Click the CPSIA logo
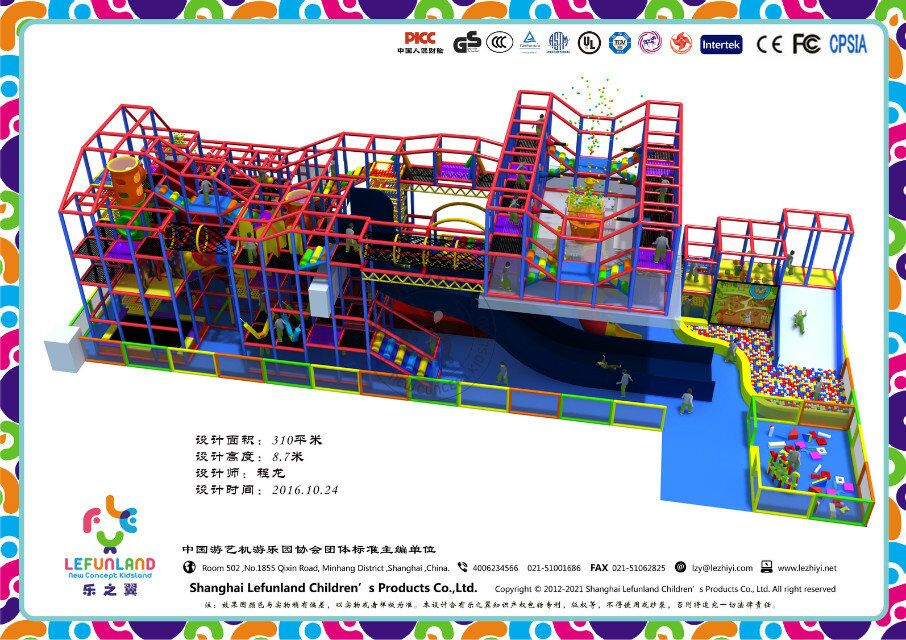This screenshot has height=640, width=906. click(x=848, y=44)
